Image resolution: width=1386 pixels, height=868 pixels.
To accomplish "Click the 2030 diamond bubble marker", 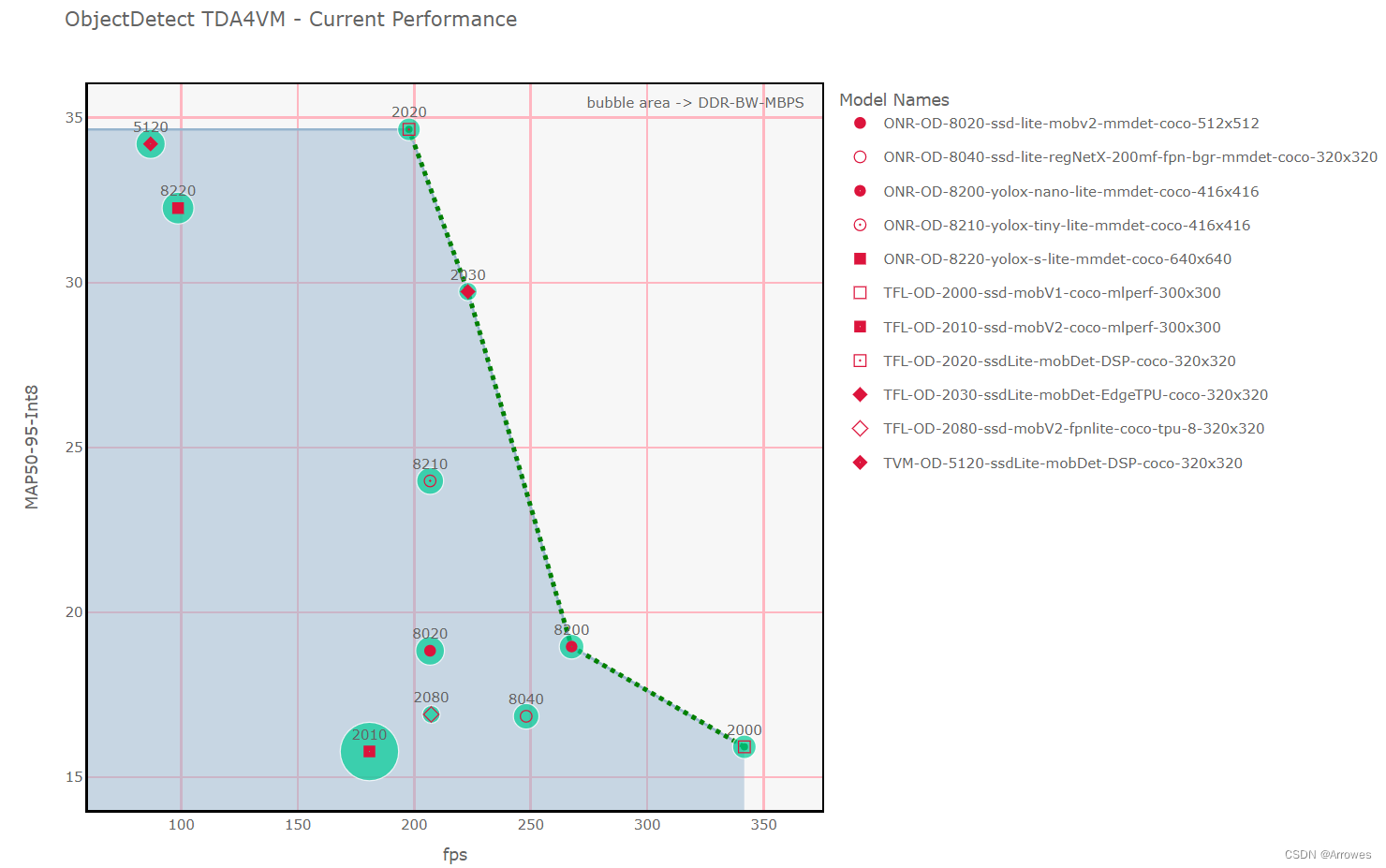I will [x=467, y=291].
